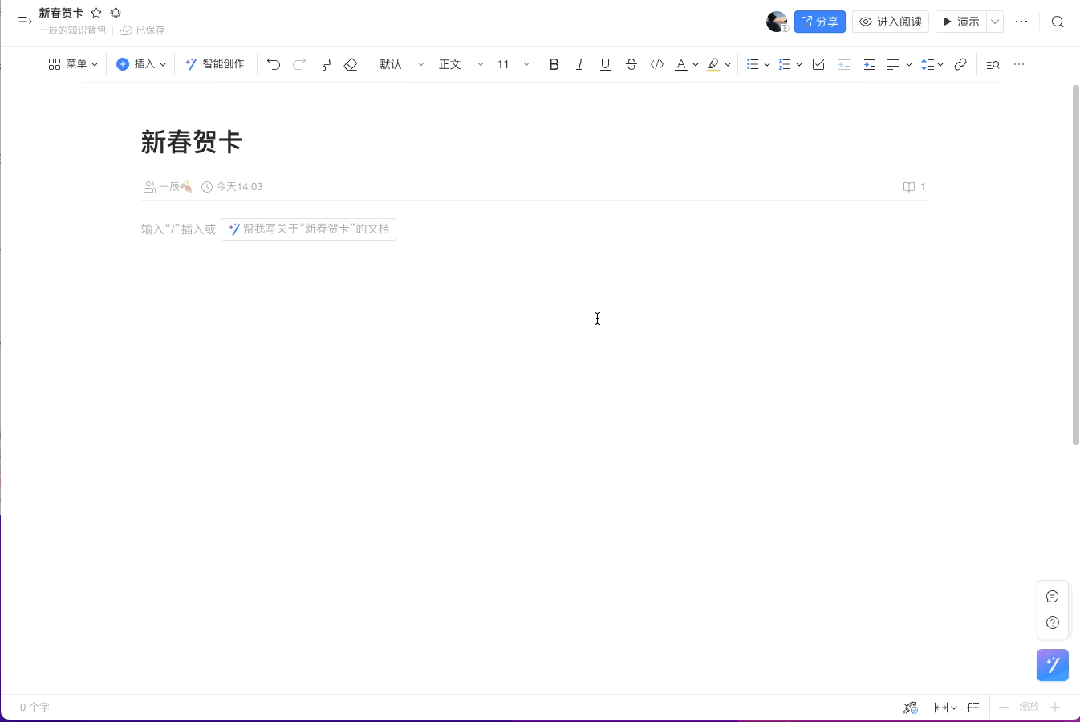Screen dimensions: 1080x722
Task: Open the 菜单 menu
Action: (x=73, y=64)
